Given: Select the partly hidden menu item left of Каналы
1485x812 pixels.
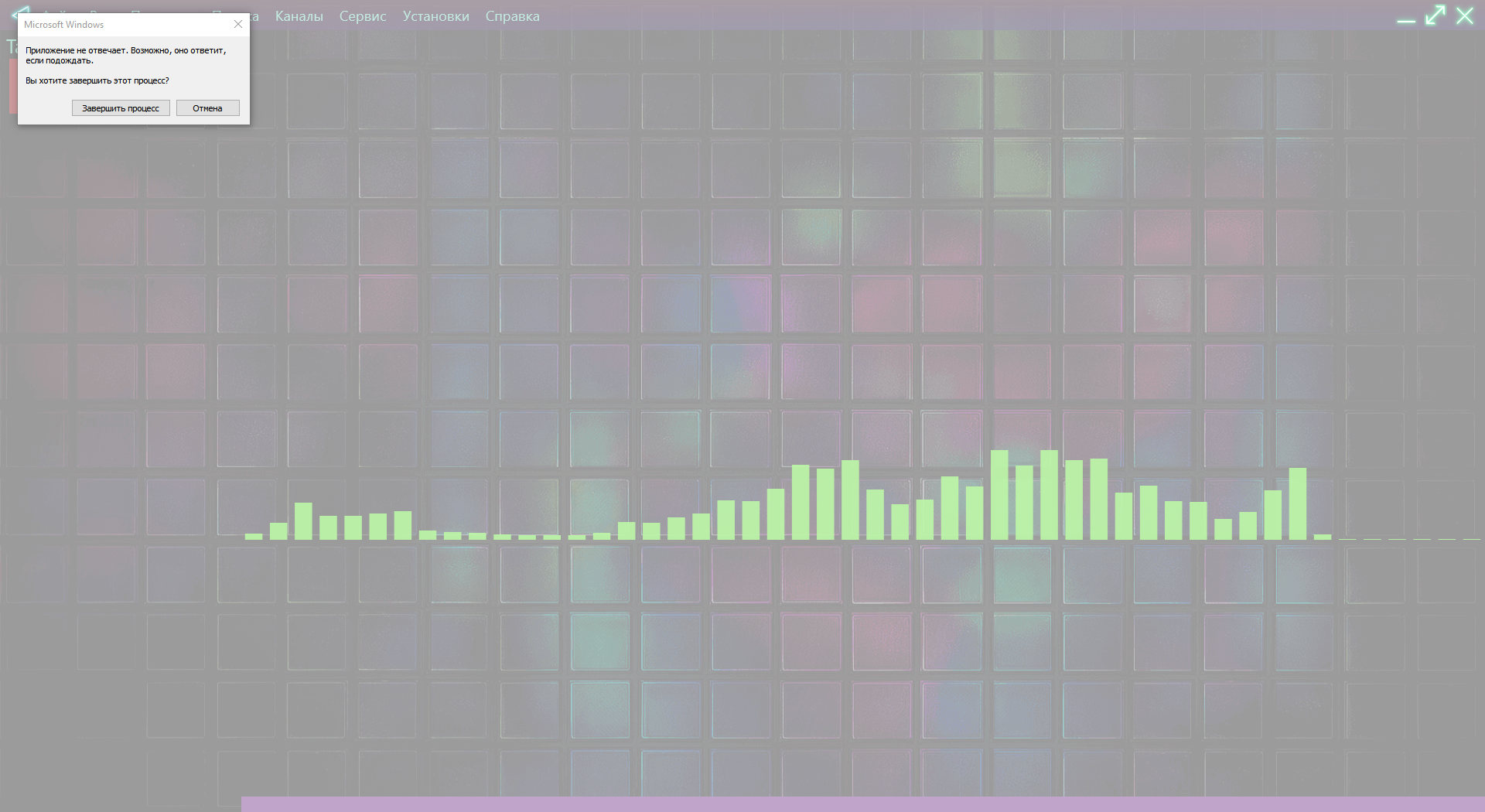Looking at the screenshot, I should 254,16.
